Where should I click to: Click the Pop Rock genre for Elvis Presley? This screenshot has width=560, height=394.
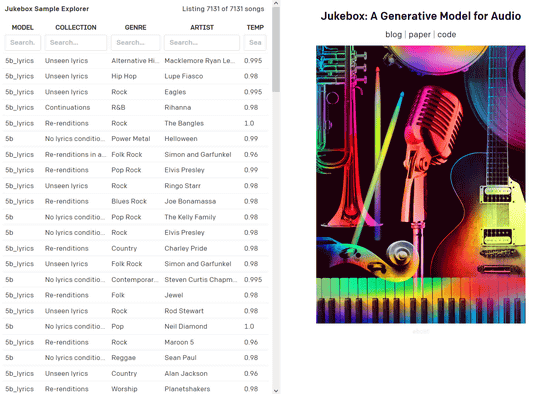point(126,170)
